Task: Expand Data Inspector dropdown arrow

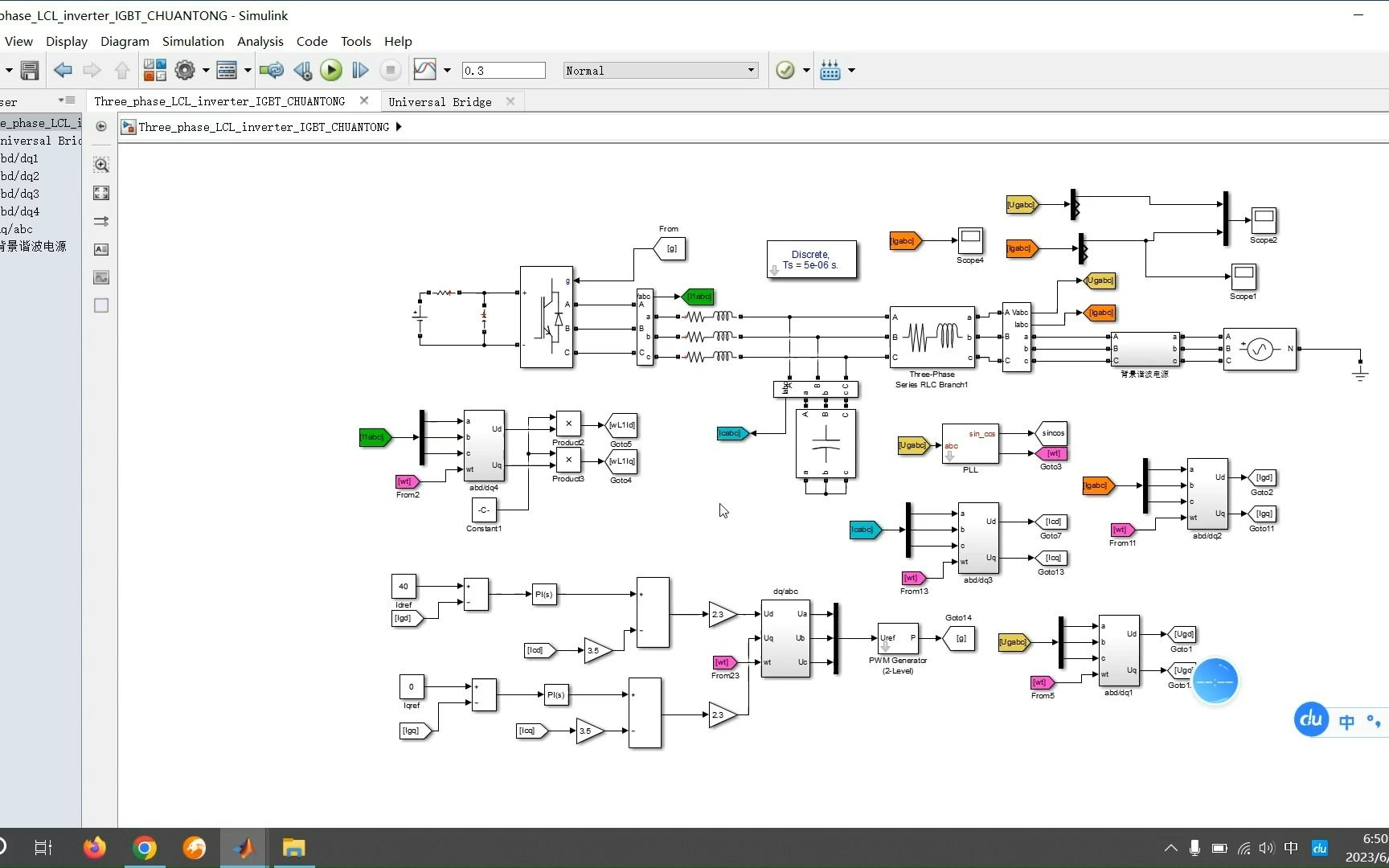Action: [447, 71]
